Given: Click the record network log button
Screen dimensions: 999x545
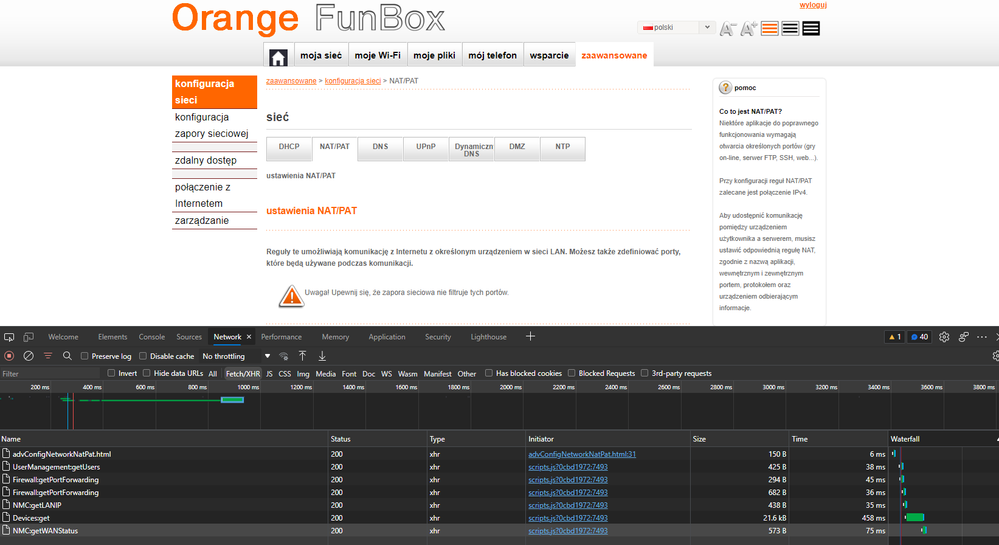Looking at the screenshot, I should (9, 356).
